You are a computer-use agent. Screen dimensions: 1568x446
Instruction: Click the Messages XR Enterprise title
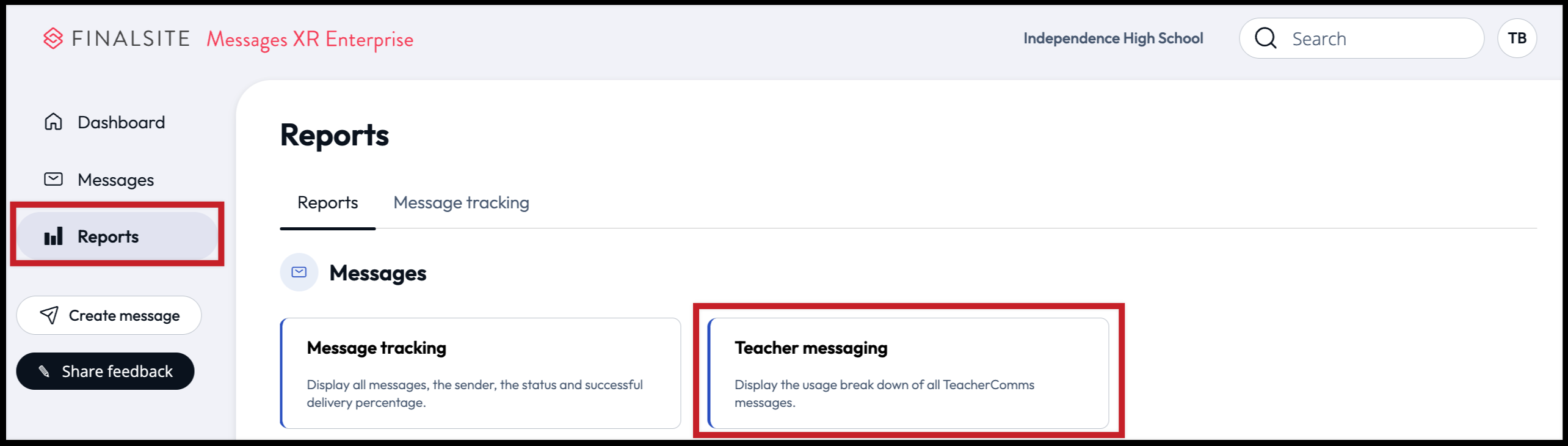pos(310,39)
